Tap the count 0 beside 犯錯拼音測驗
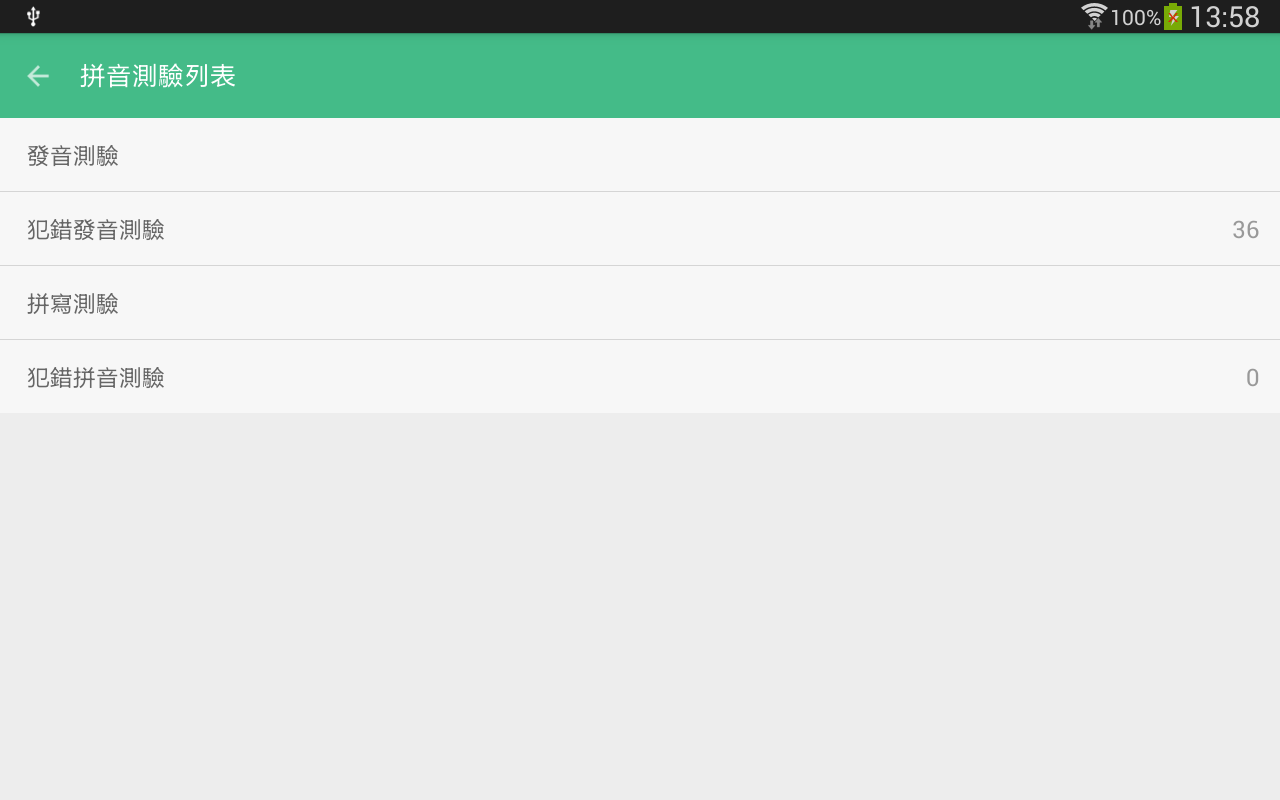This screenshot has width=1280, height=800. click(x=1252, y=378)
